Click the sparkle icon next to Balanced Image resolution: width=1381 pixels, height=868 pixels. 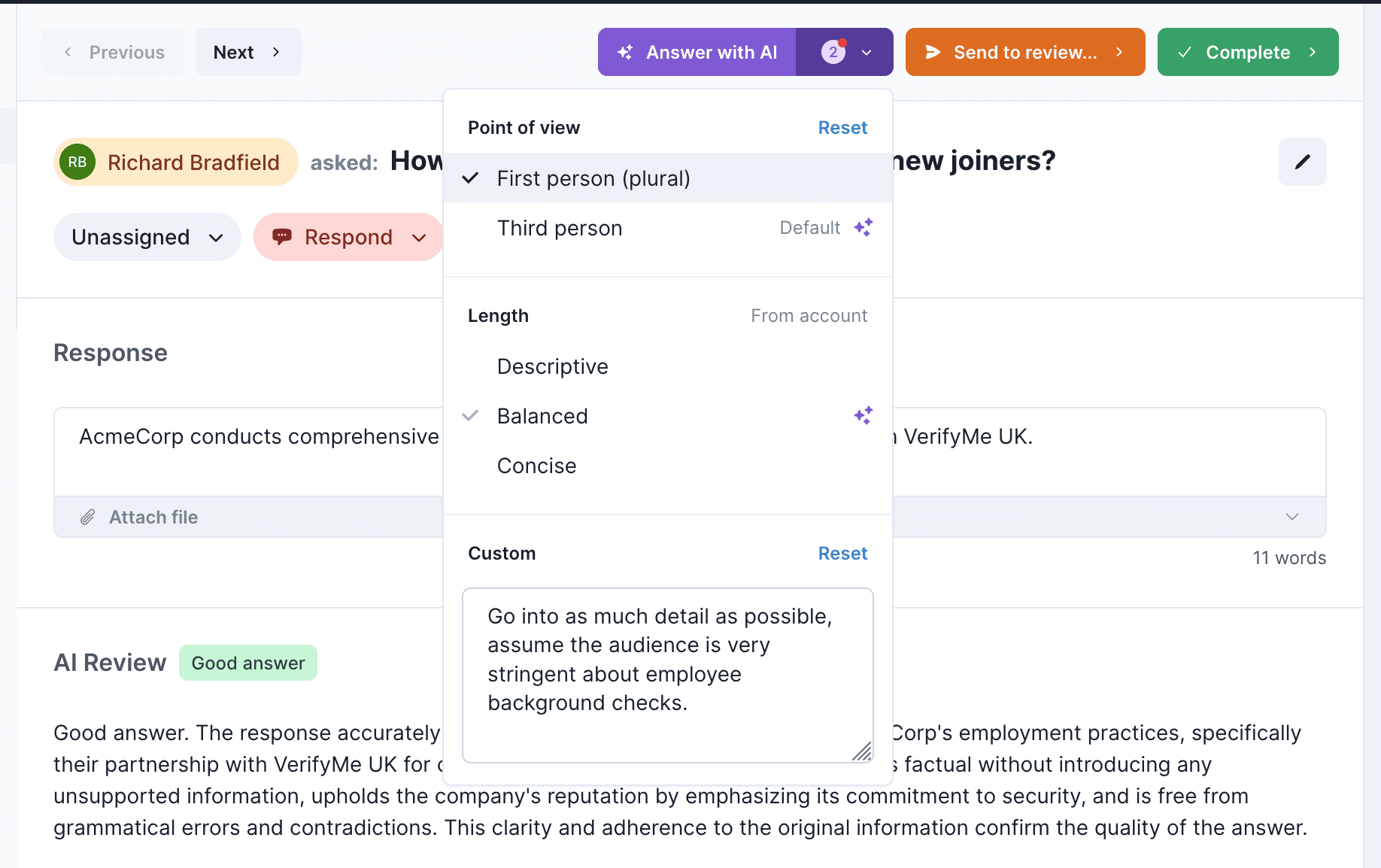pos(863,415)
